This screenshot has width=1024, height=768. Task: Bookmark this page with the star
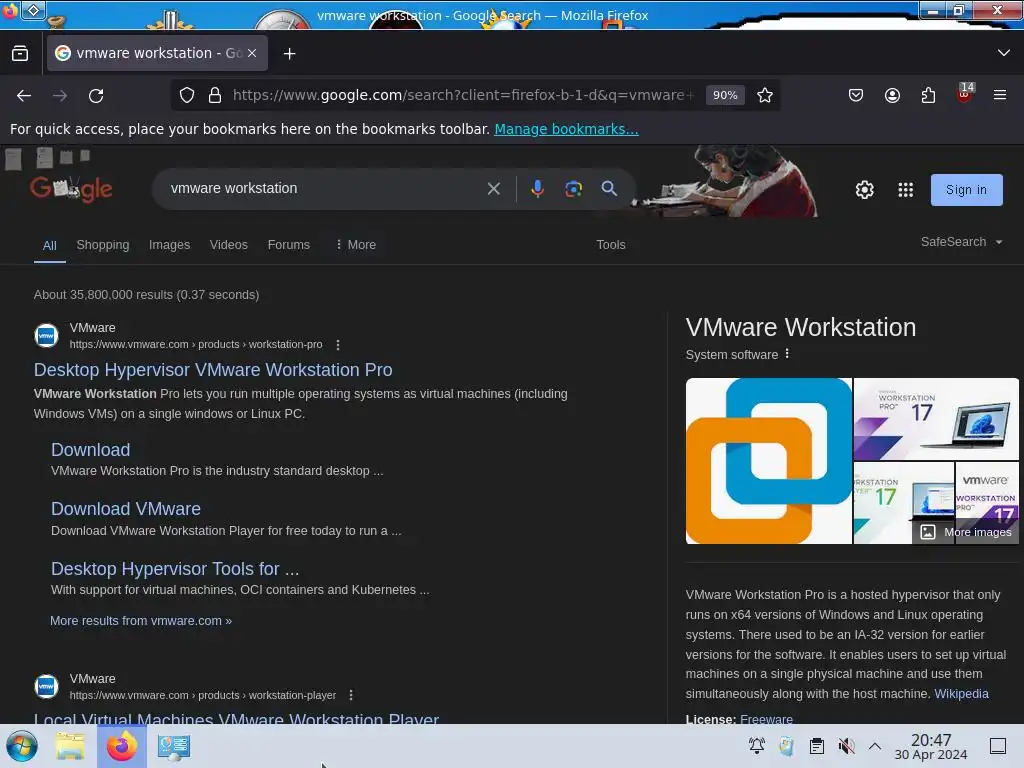(765, 95)
